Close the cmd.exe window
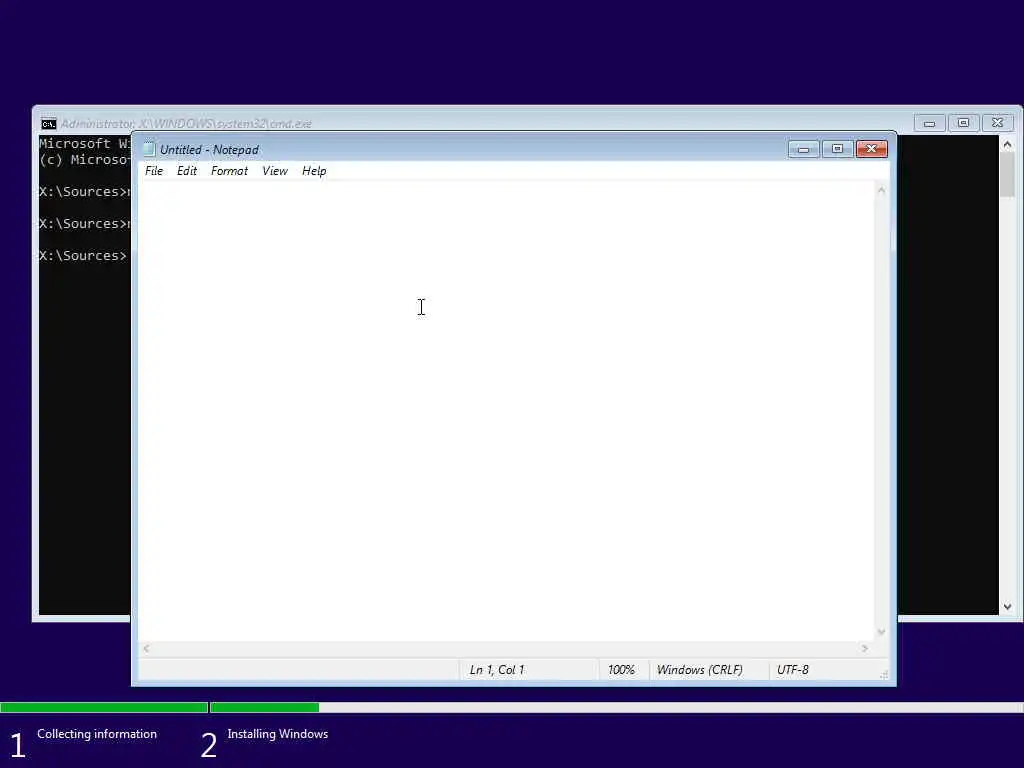 (997, 123)
